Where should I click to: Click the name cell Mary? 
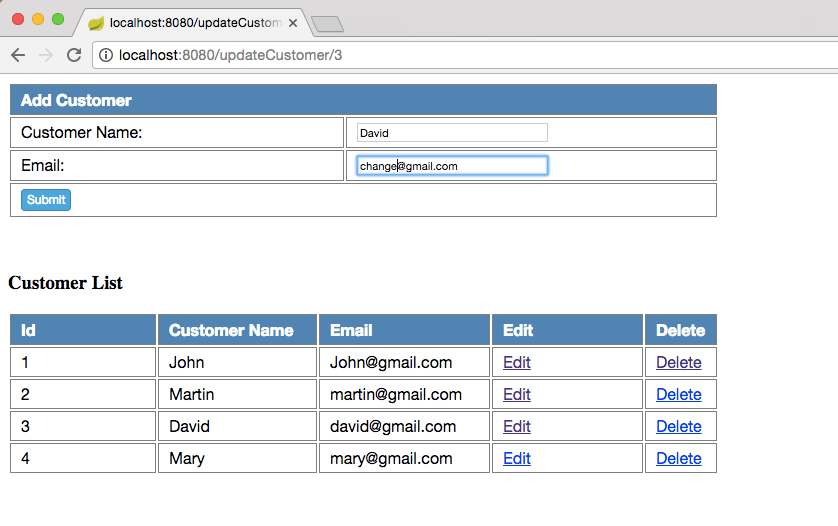coord(237,459)
